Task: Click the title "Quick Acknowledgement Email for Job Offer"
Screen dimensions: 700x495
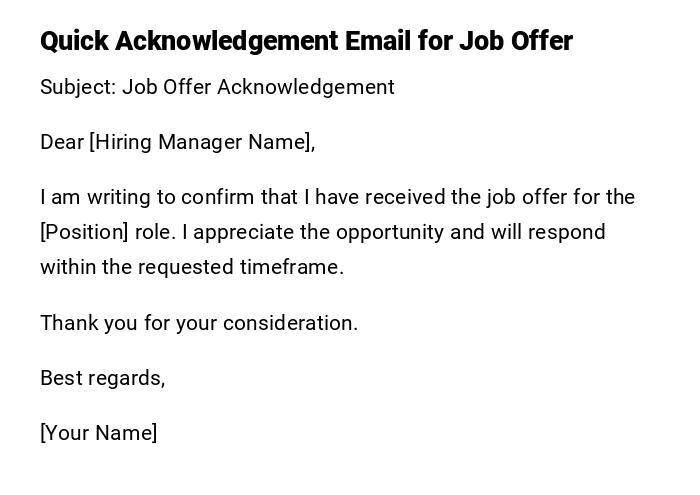Action: pos(306,41)
